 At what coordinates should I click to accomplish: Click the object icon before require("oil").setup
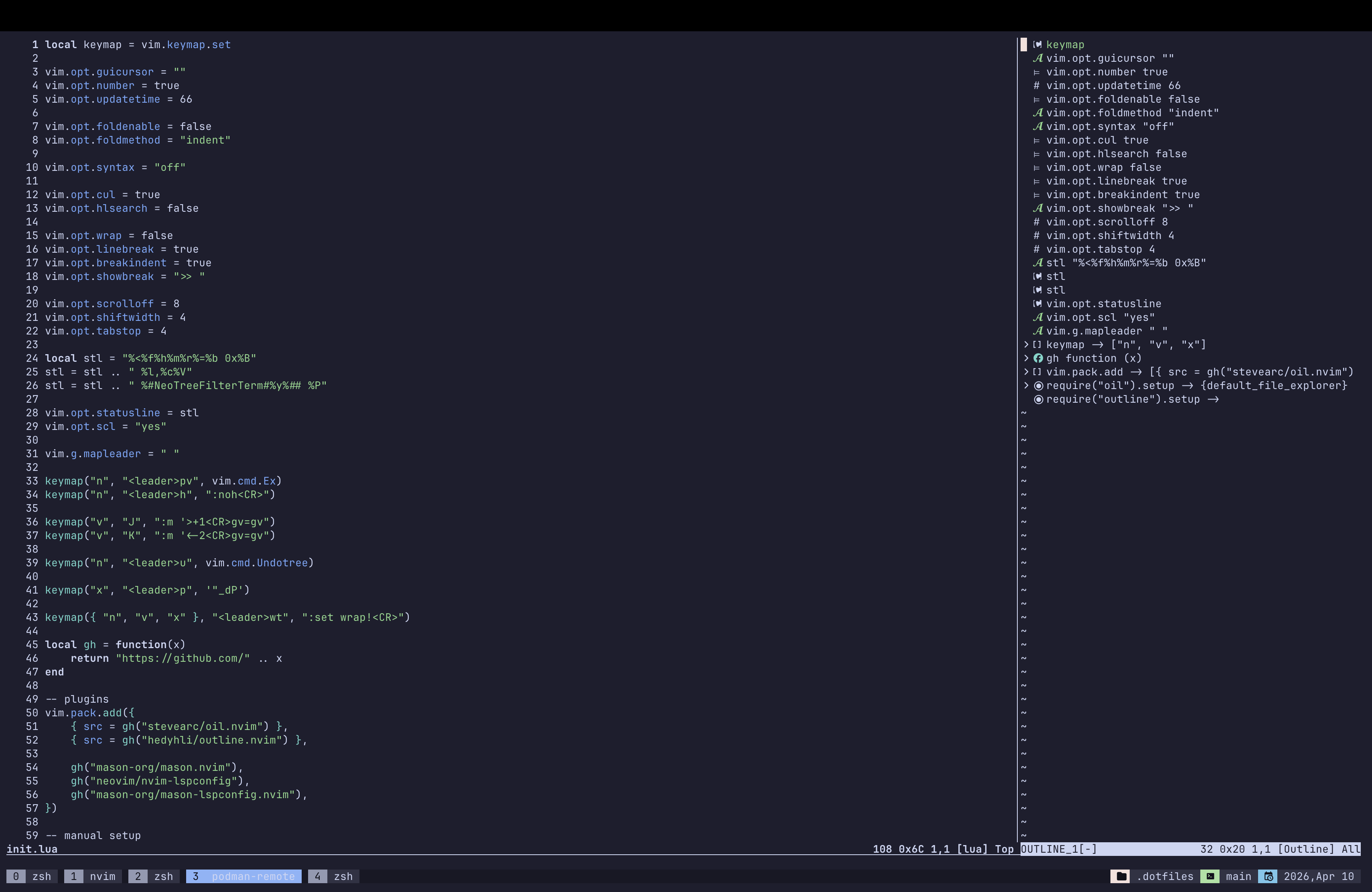pos(1039,385)
